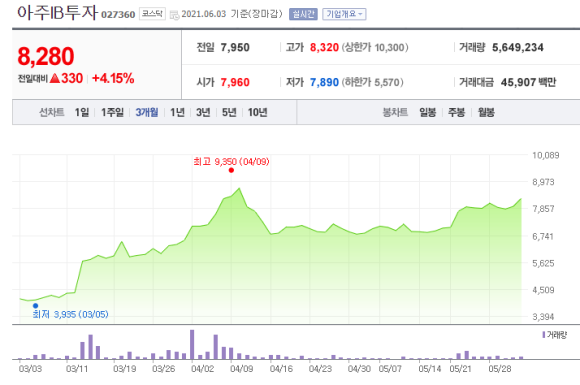This screenshot has height=385, width=580.
Task: Click the 6,741 price axis label
Action: pyautogui.click(x=543, y=236)
